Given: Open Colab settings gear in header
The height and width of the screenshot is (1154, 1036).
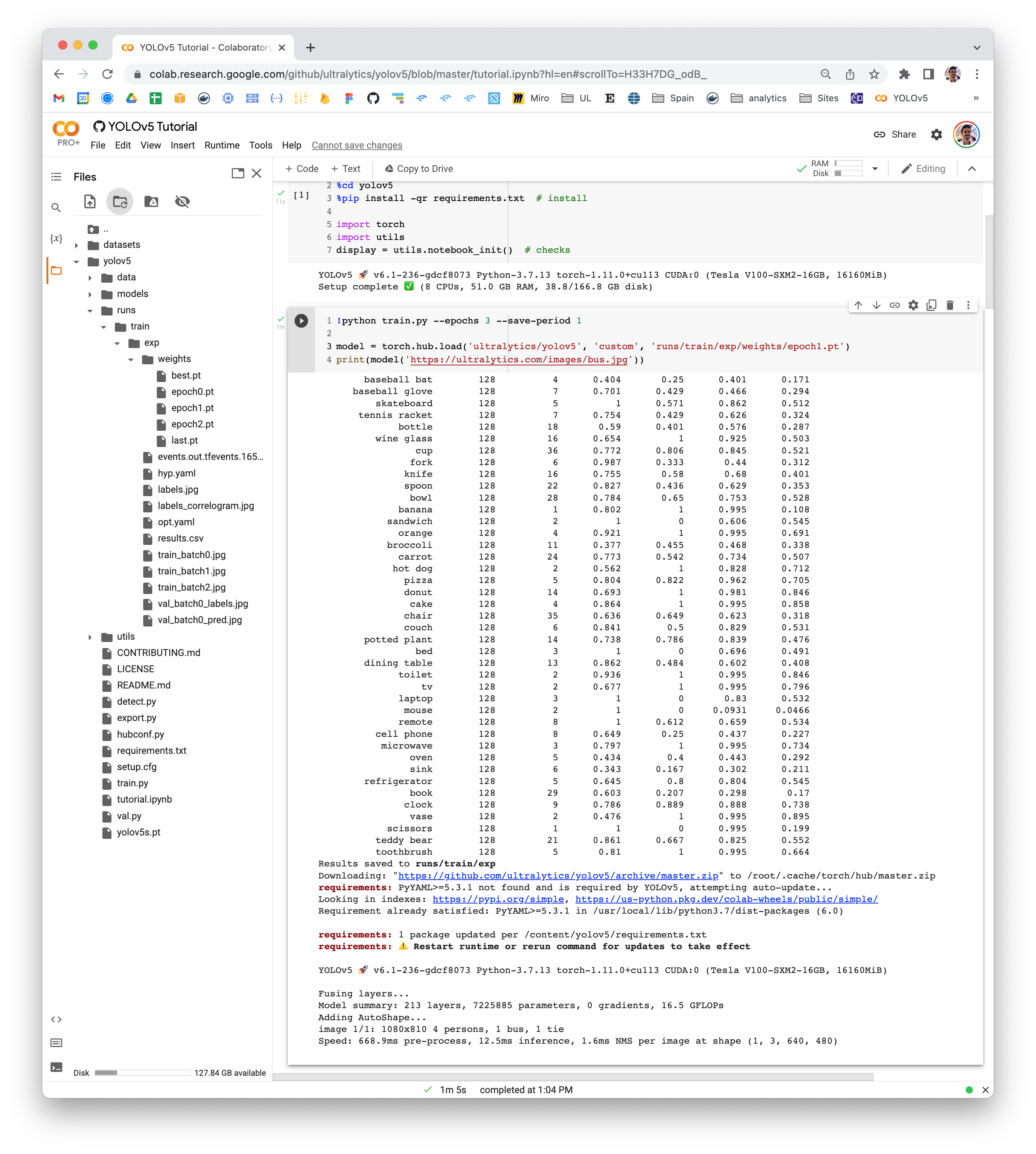Looking at the screenshot, I should [x=936, y=135].
